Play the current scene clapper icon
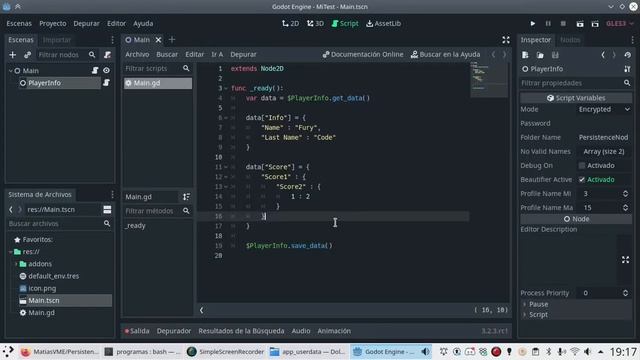Screen dimensions: 640x360 coord(580,24)
